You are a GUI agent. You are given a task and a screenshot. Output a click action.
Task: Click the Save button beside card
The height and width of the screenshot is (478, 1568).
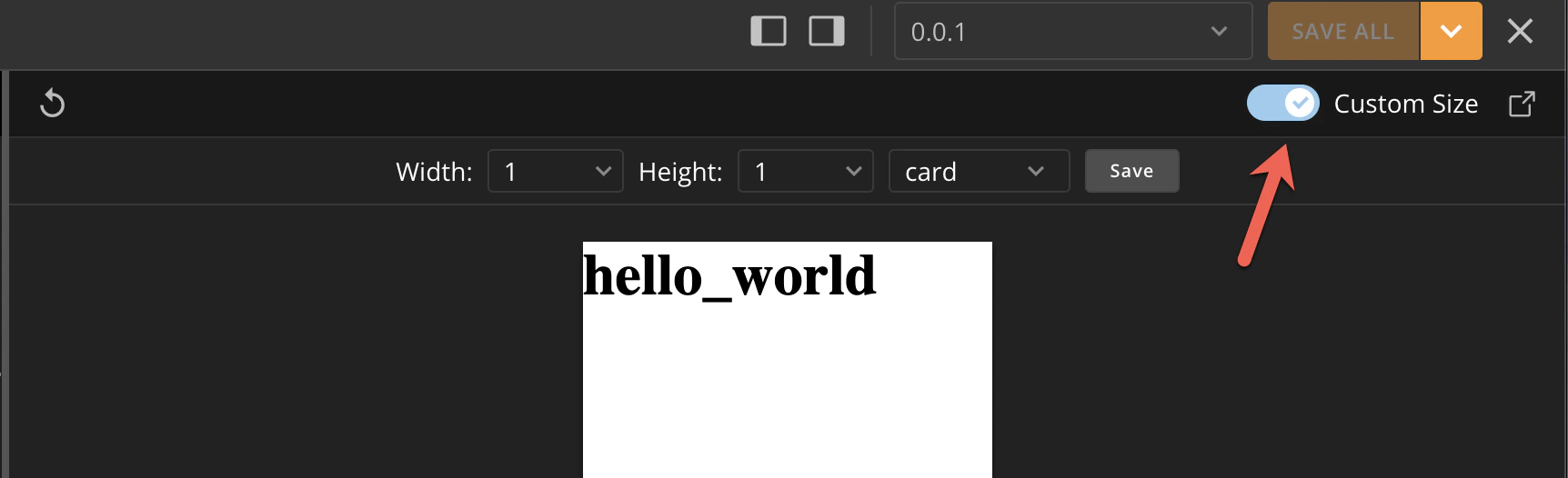pos(1131,171)
